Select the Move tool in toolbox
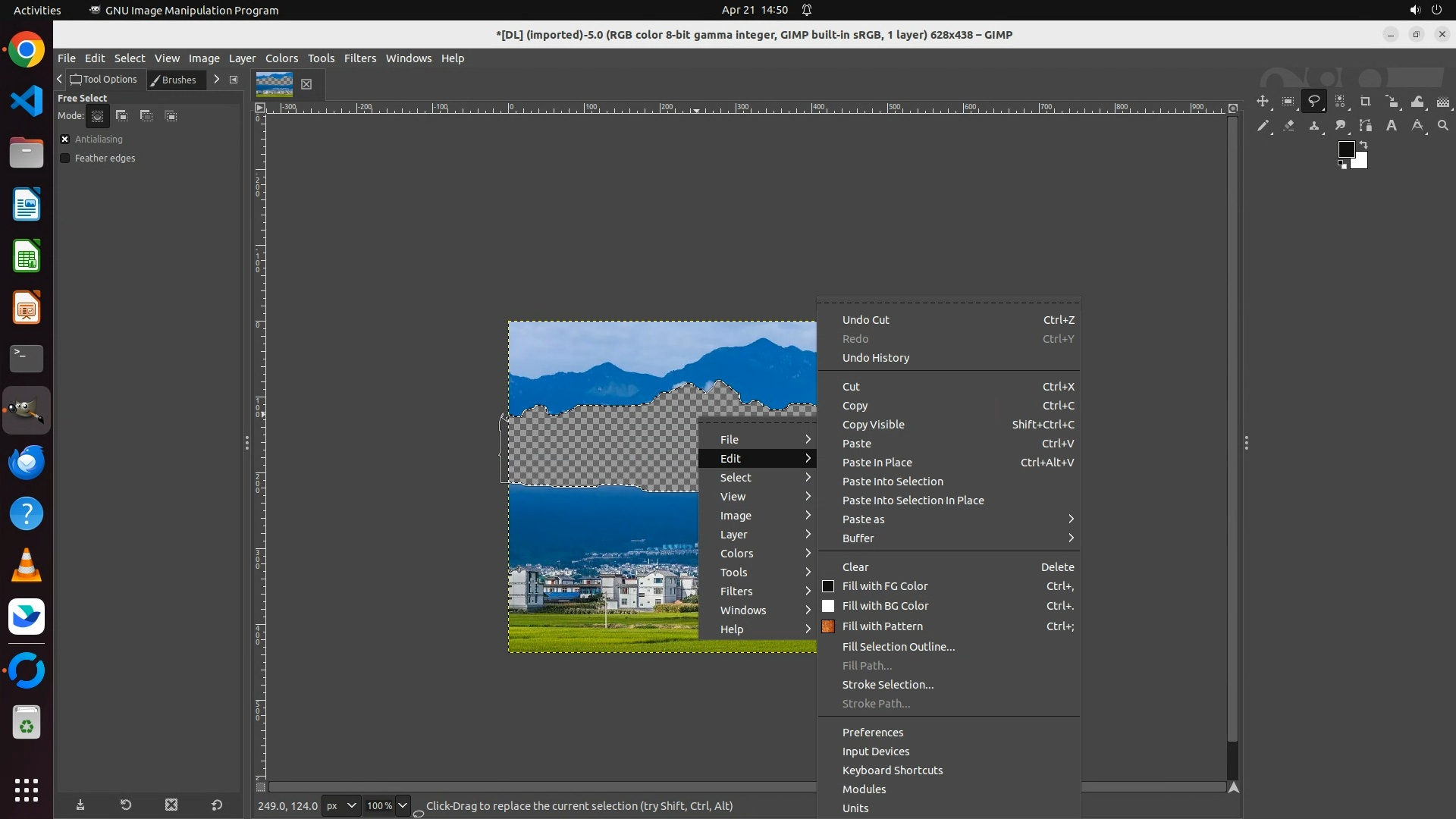This screenshot has height=819, width=1456. pos(1263,102)
